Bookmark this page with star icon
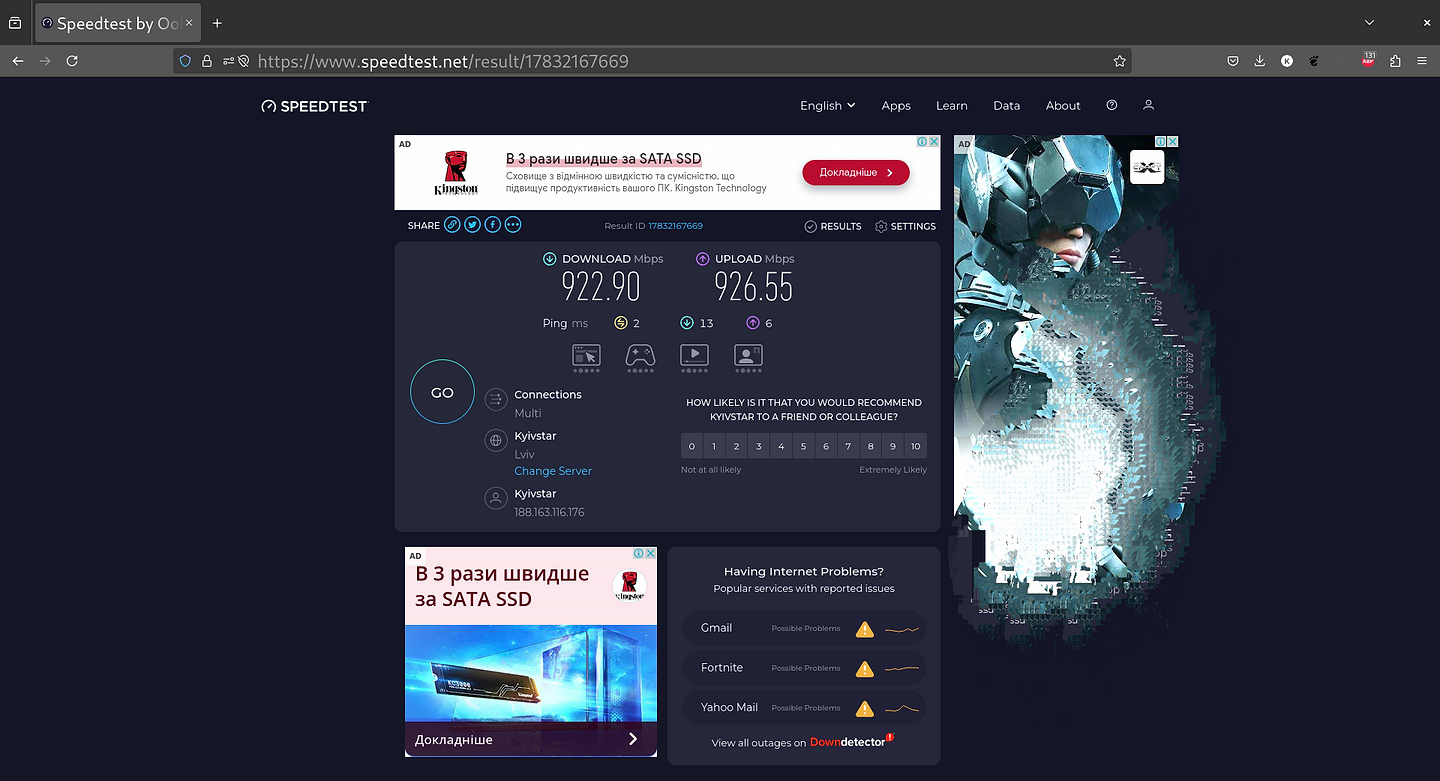 coord(1119,61)
